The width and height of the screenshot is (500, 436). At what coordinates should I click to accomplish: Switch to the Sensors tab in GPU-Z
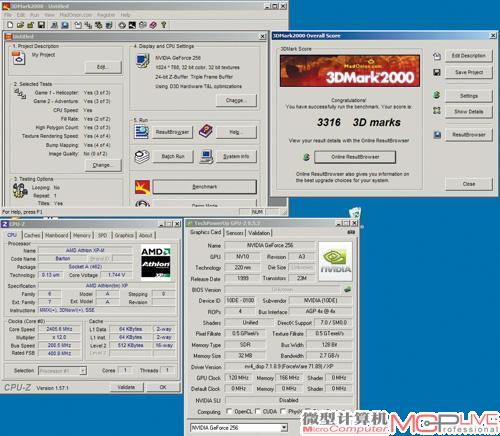click(235, 233)
